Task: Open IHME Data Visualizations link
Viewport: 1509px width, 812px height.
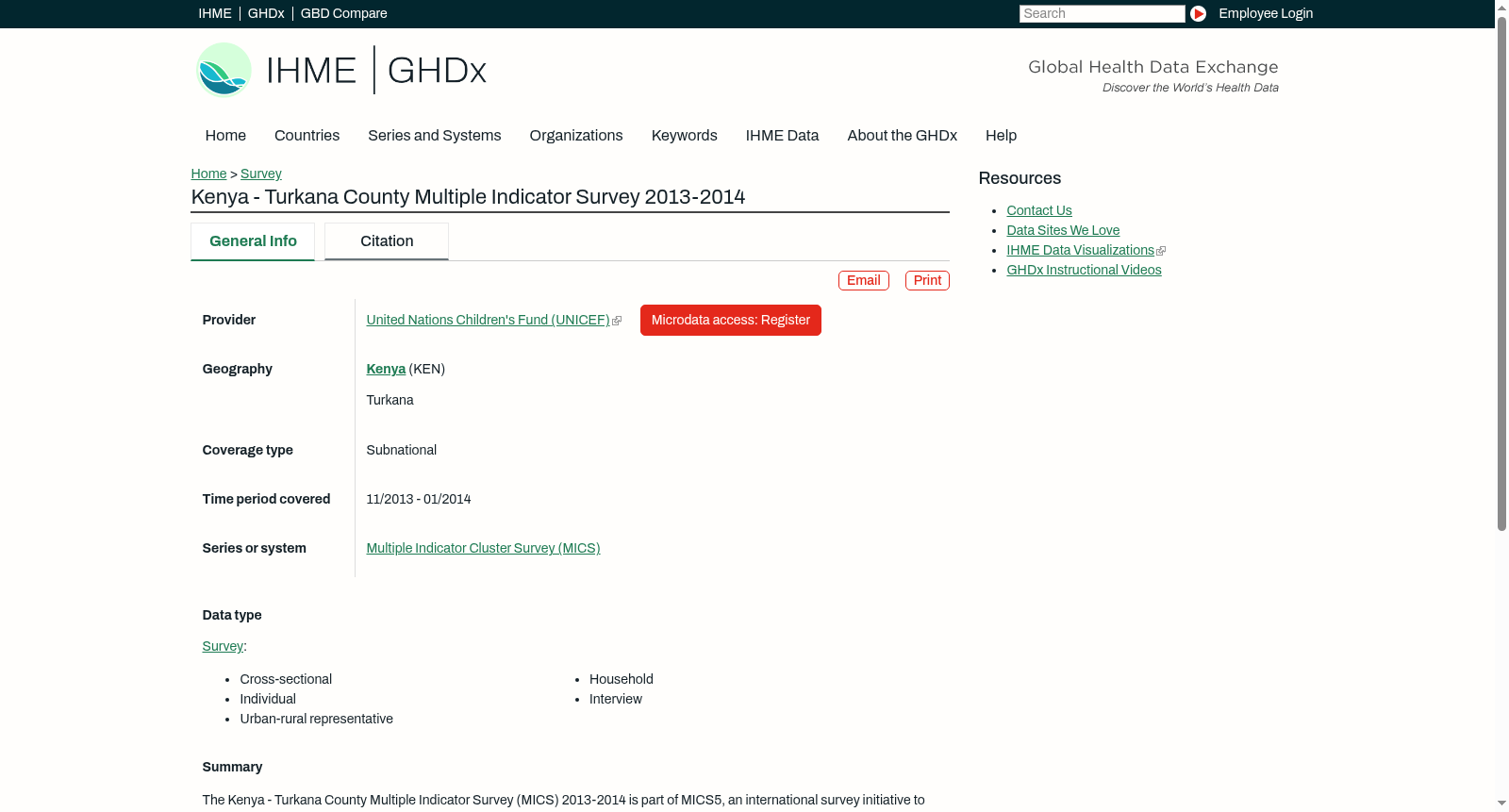Action: tap(1080, 251)
